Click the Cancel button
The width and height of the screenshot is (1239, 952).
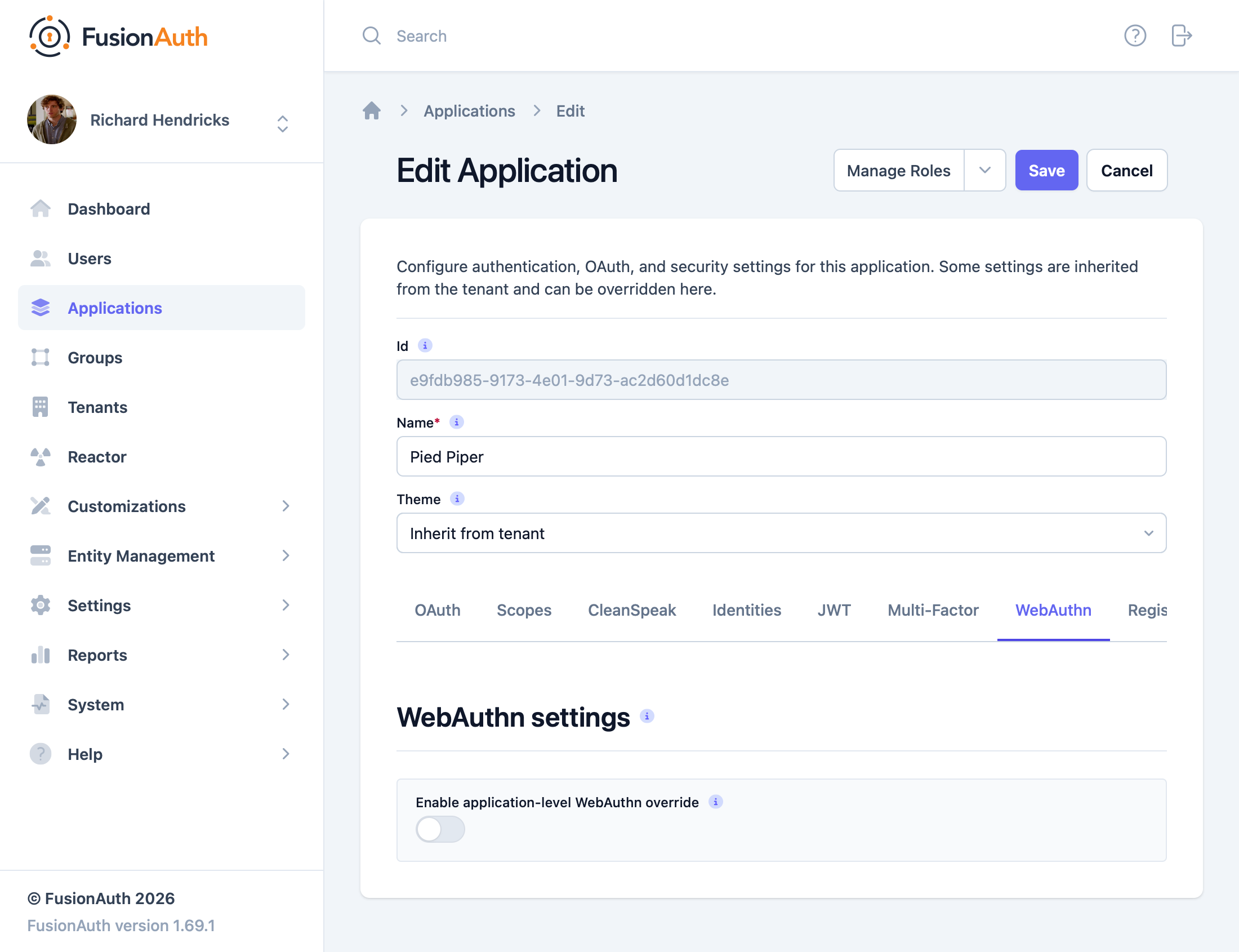1126,170
